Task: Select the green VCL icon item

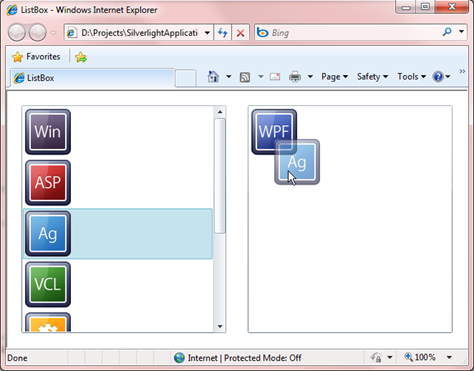Action: [48, 284]
